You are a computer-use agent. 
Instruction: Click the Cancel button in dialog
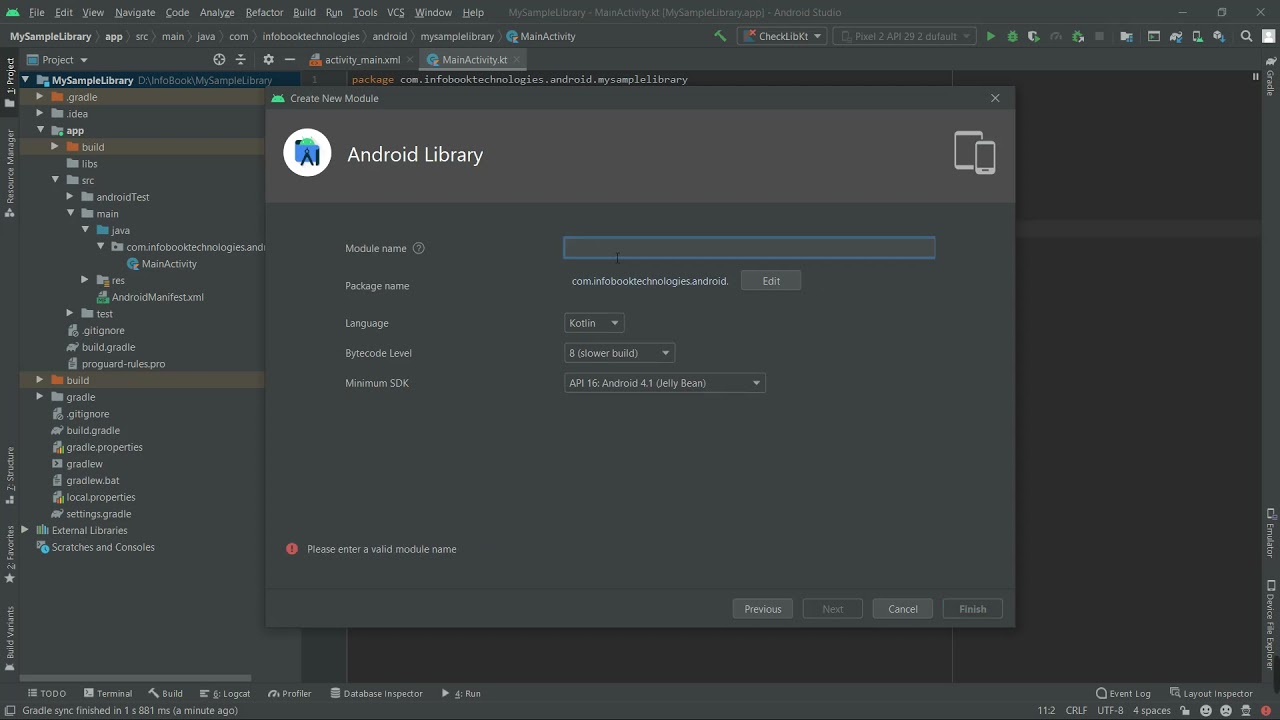(903, 609)
